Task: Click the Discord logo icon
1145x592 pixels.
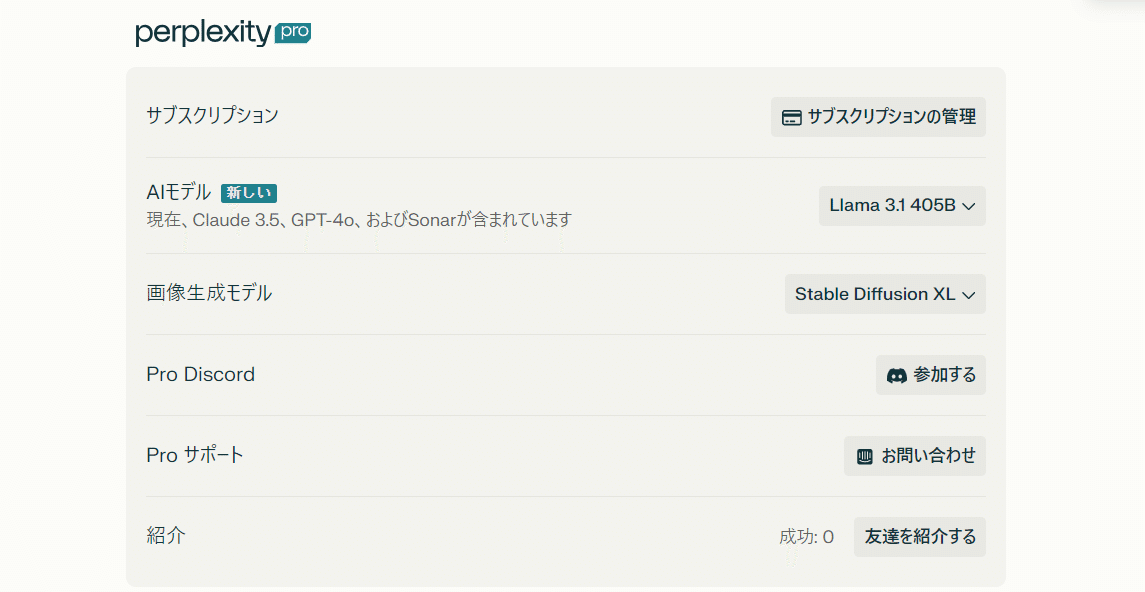Action: [x=897, y=376]
